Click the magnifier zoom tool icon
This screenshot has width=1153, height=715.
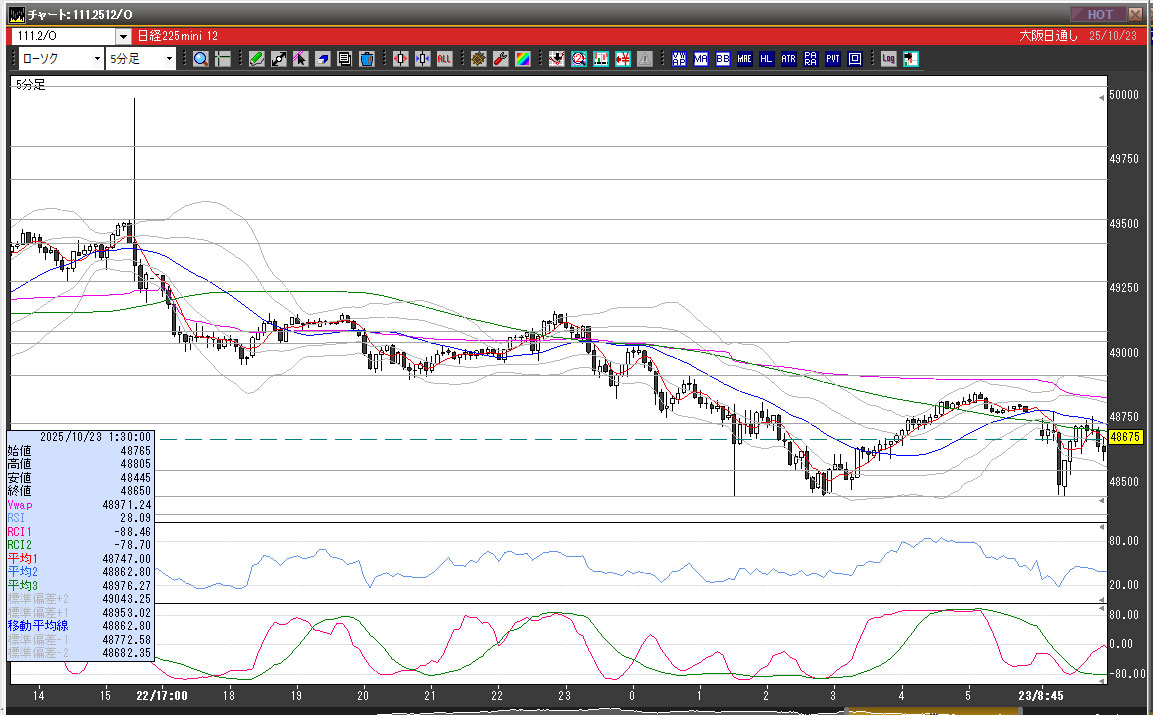point(201,59)
